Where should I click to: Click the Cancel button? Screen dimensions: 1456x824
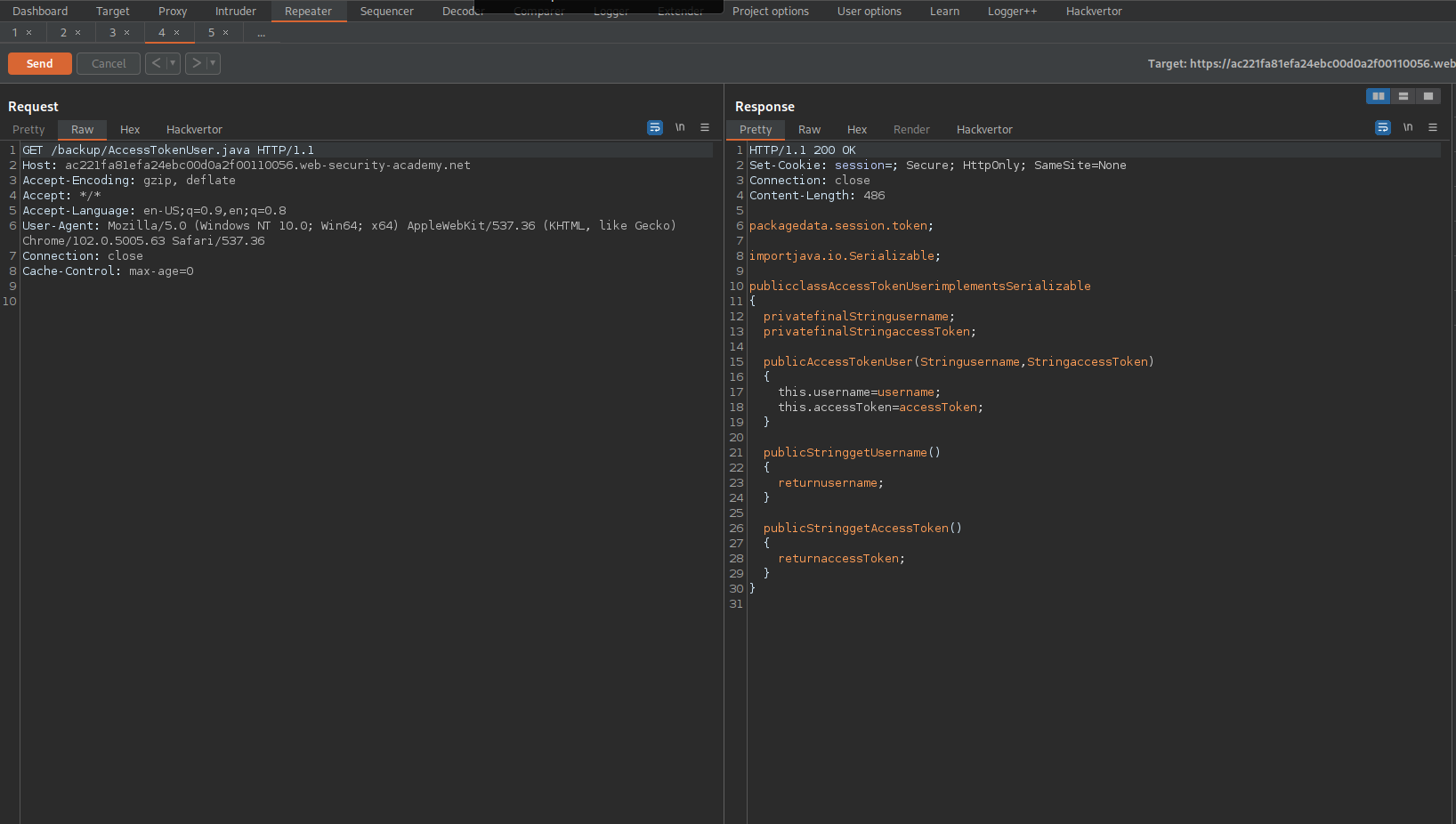click(109, 64)
